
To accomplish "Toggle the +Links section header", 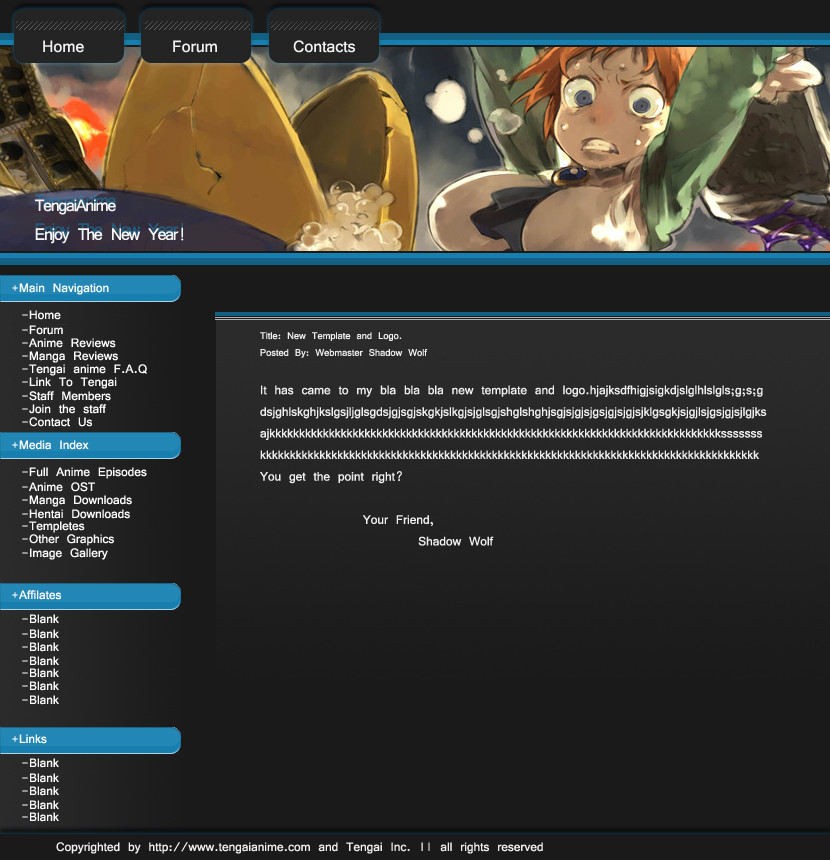I will pos(90,740).
